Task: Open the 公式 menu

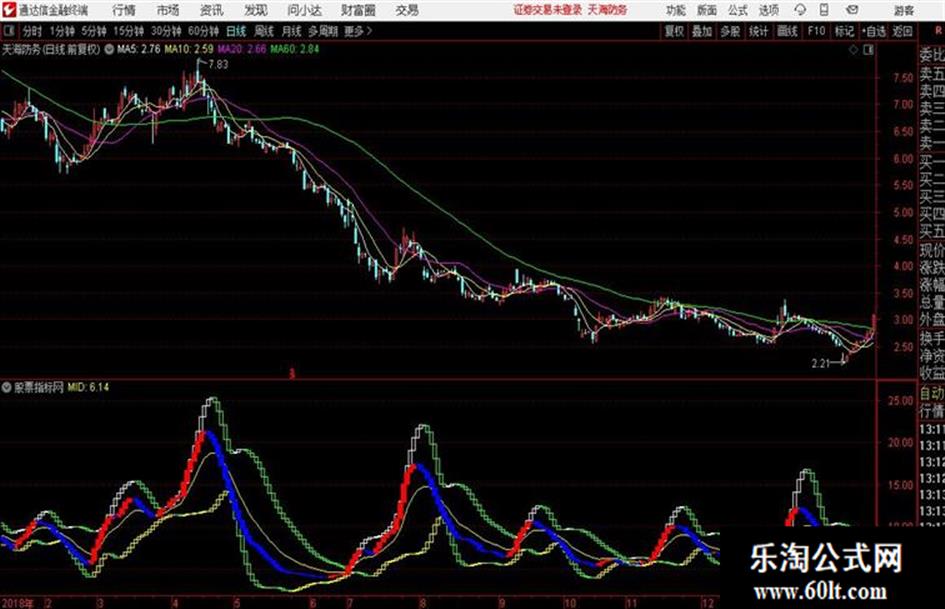Action: click(738, 10)
